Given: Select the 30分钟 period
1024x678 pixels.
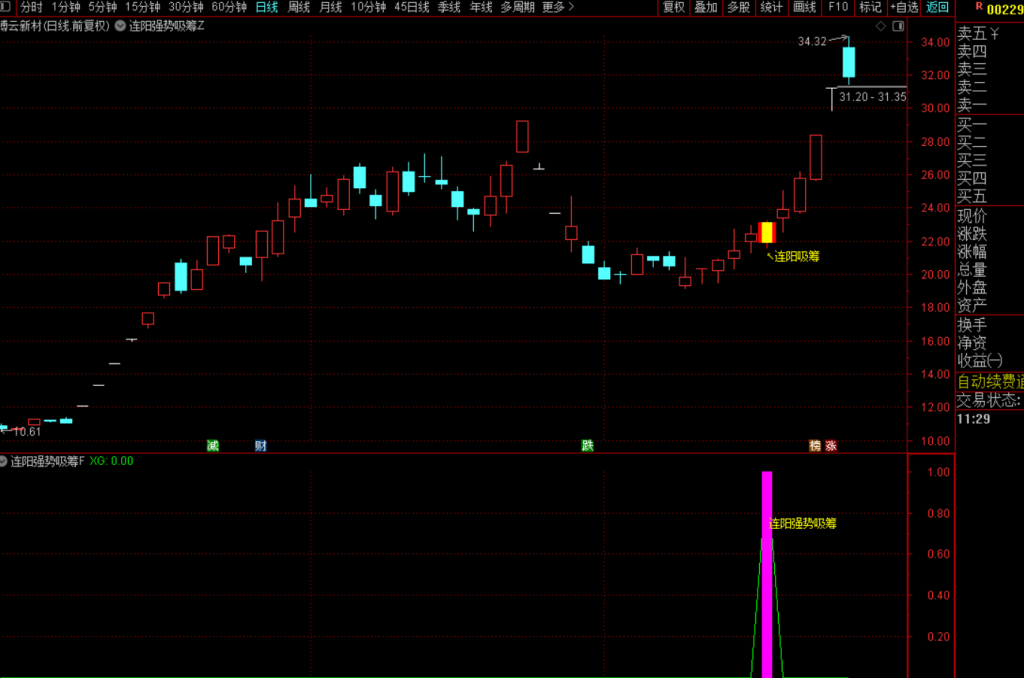Looking at the screenshot, I should tap(185, 7).
